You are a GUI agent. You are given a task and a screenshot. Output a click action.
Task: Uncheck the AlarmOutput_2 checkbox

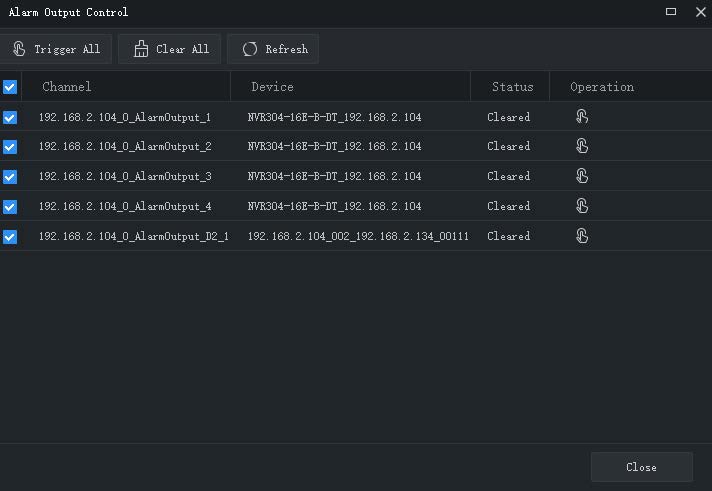point(10,147)
